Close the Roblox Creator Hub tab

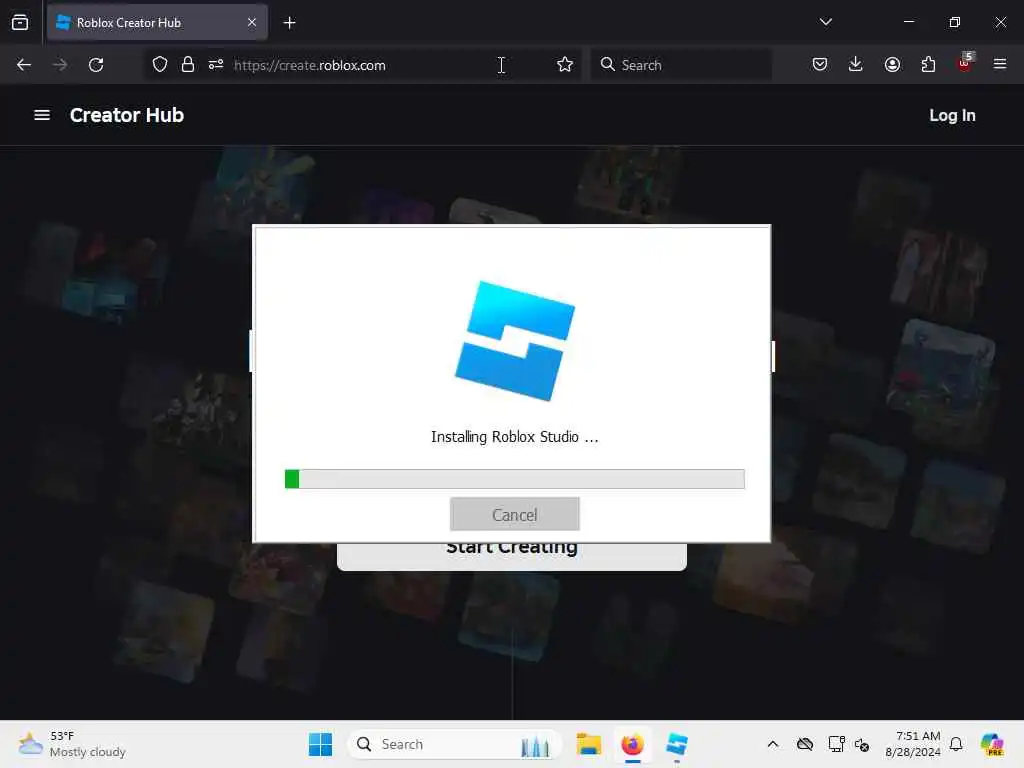tap(252, 23)
